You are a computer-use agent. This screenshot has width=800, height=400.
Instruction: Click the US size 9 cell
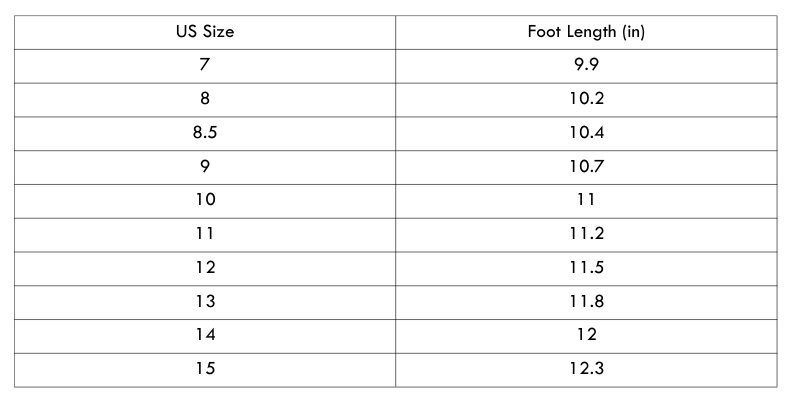[205, 166]
